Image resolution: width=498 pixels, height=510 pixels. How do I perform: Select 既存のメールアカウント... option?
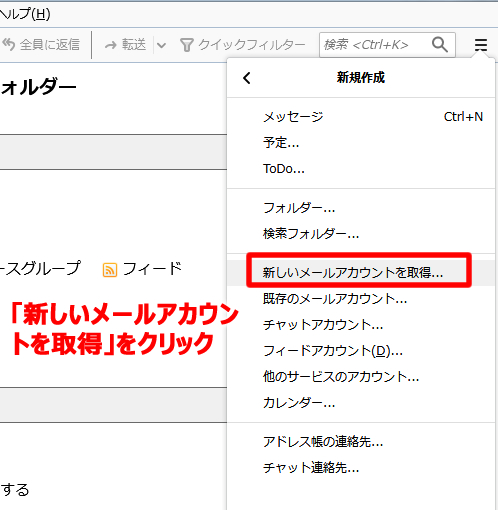pos(361,299)
